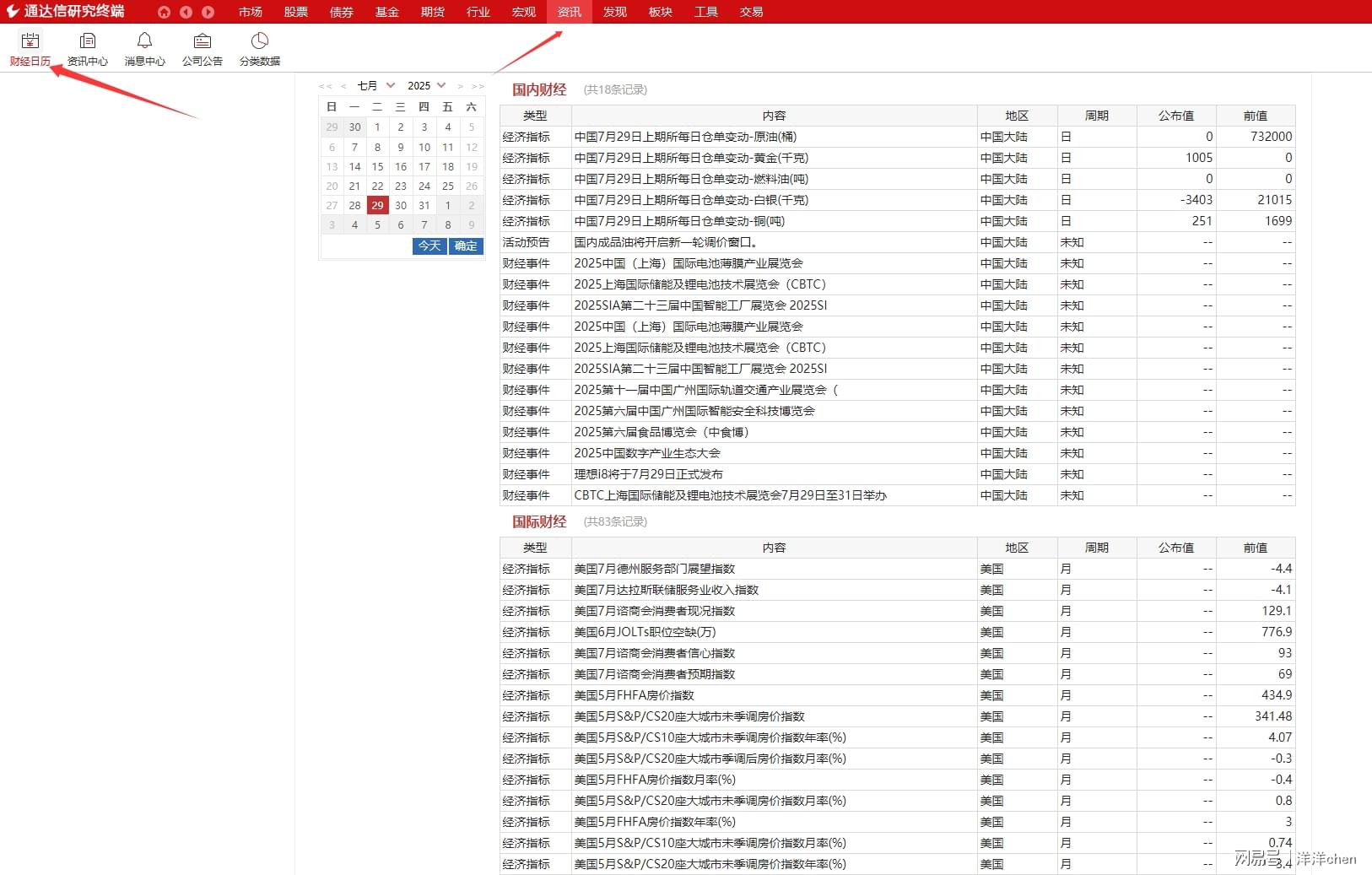
Task: Click the home icon next to the logo
Action: 163,12
